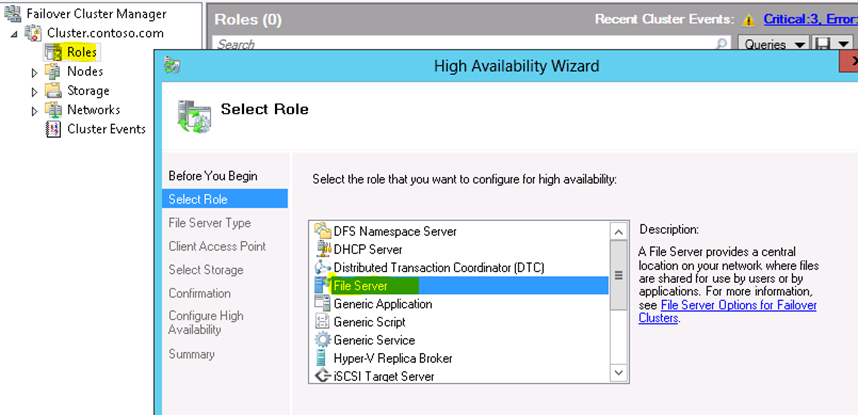Open the dropdown arrow beside save icon
858x415 pixels.
[x=844, y=44]
